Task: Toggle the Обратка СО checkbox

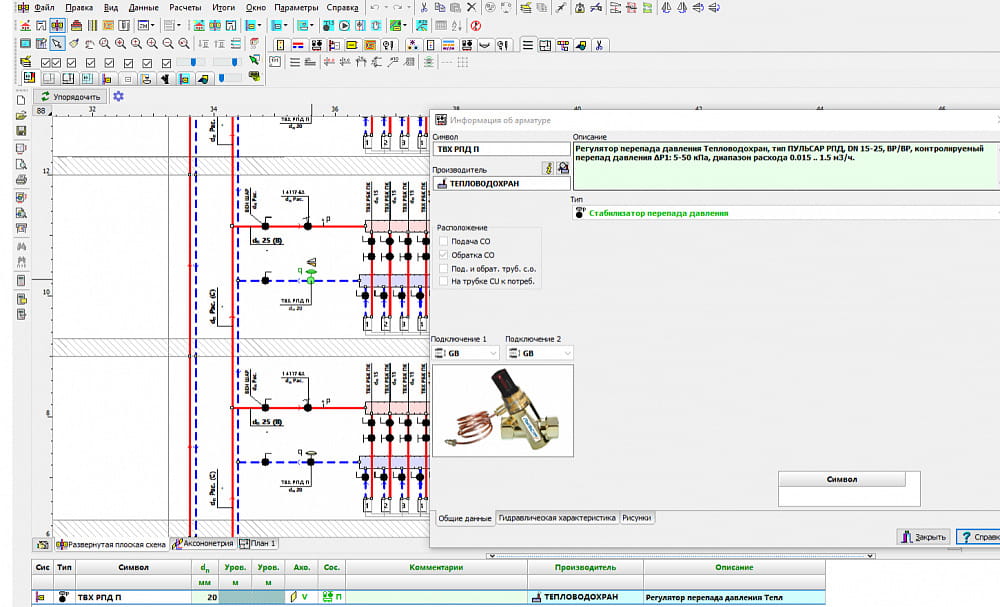Action: (444, 255)
